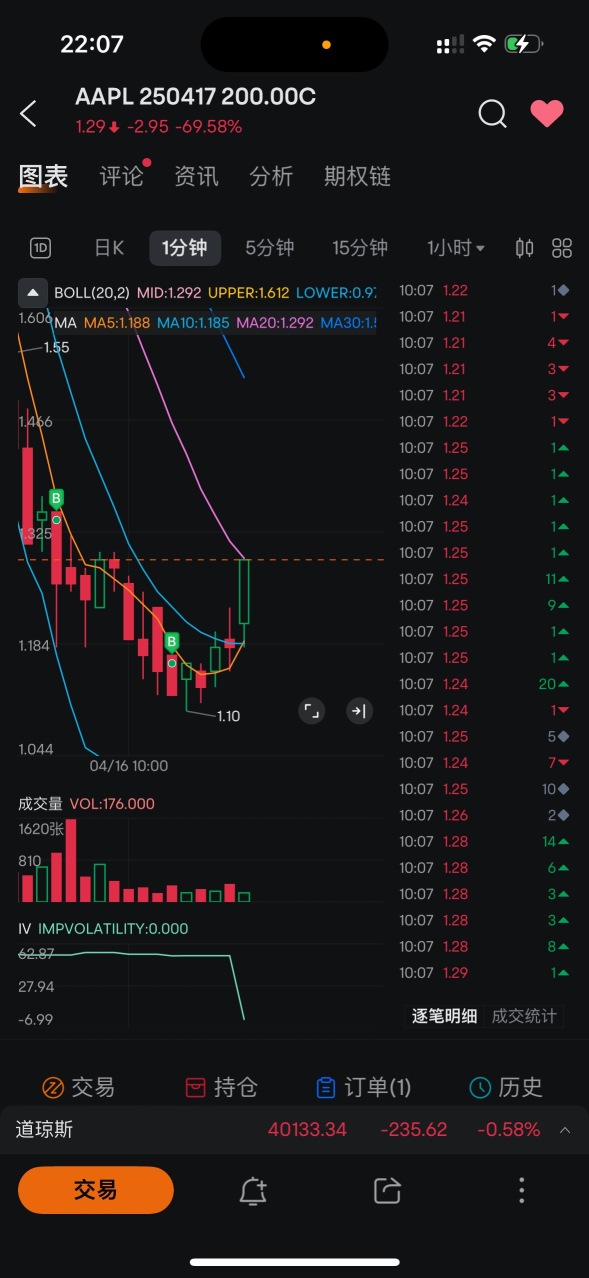The height and width of the screenshot is (1278, 589).
Task: Open the 期权链 tab
Action: coord(357,177)
